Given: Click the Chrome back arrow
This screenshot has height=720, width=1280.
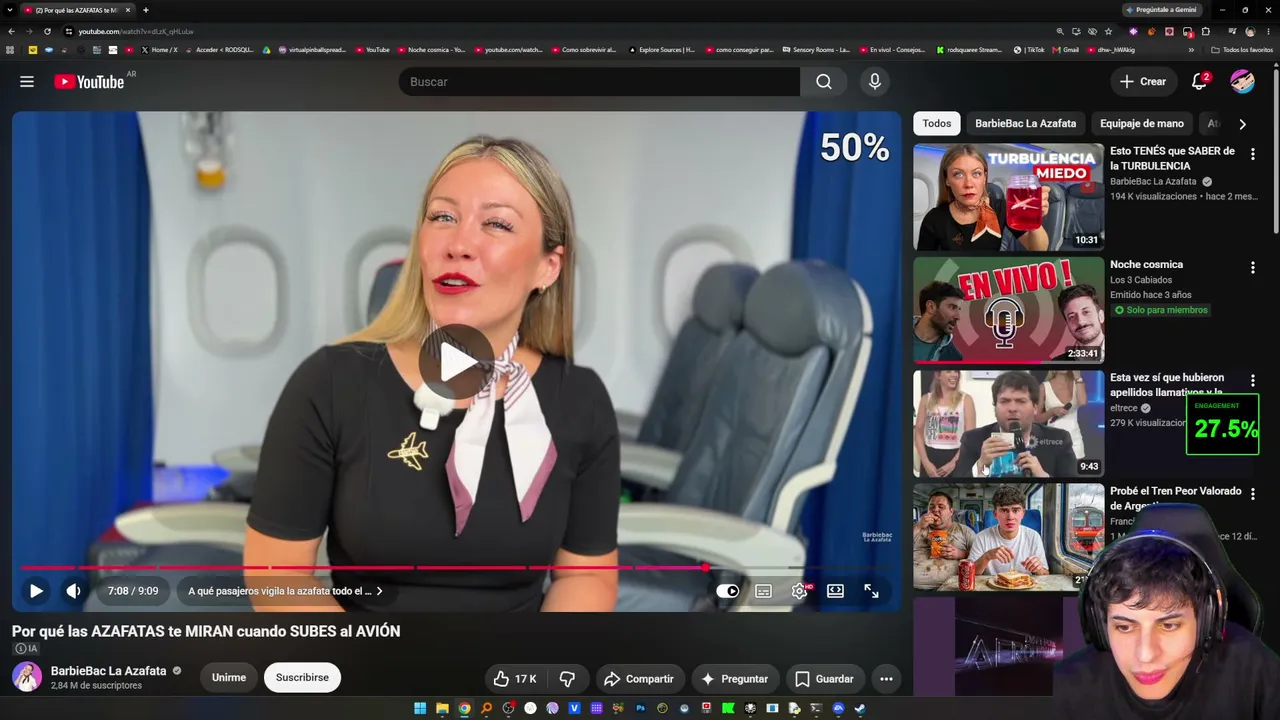Looking at the screenshot, I should [x=12, y=31].
